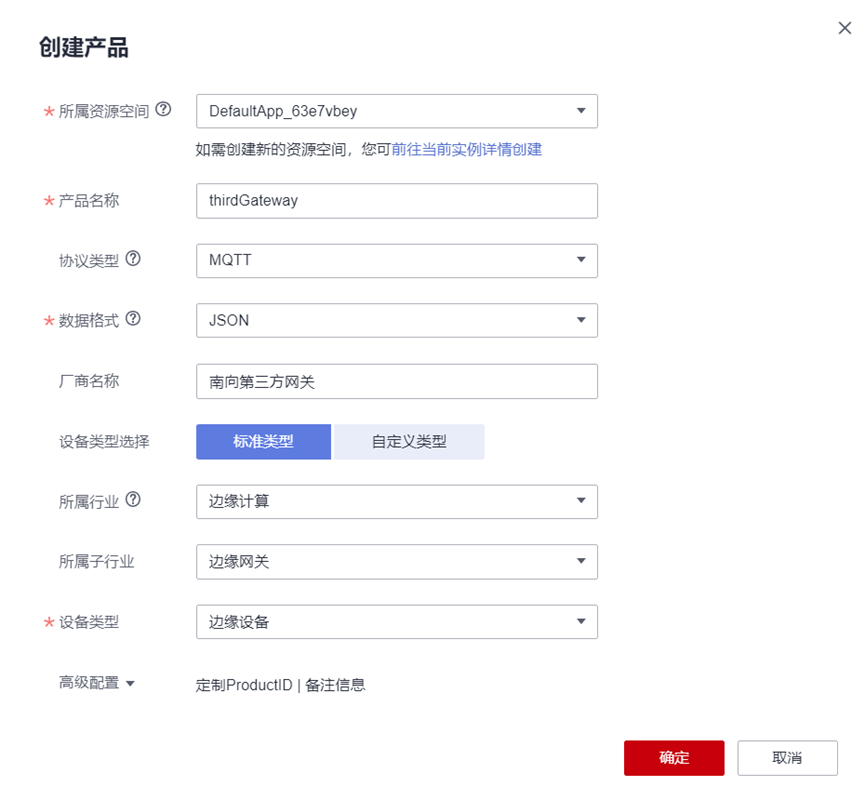Click the 厂商名称 input field
Screen dimensions: 865x800
pos(396,381)
